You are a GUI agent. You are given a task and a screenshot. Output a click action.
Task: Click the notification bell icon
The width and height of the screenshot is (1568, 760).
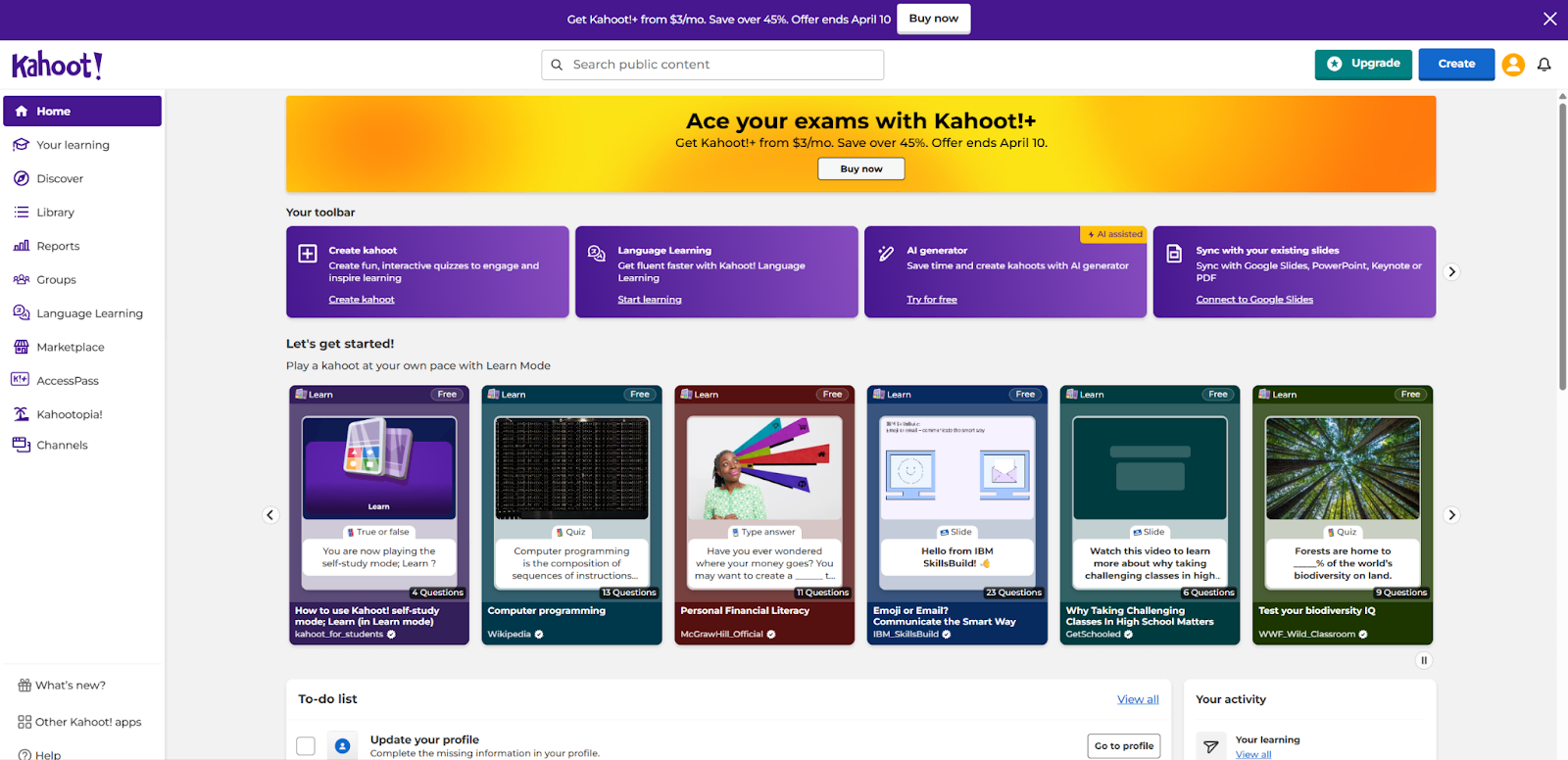(1543, 65)
